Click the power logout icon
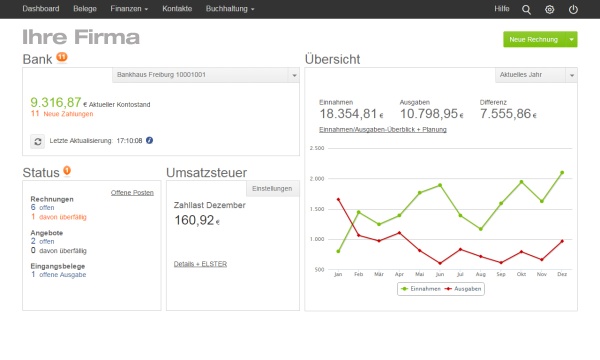Screen dimensions: 600x360 pos(573,10)
